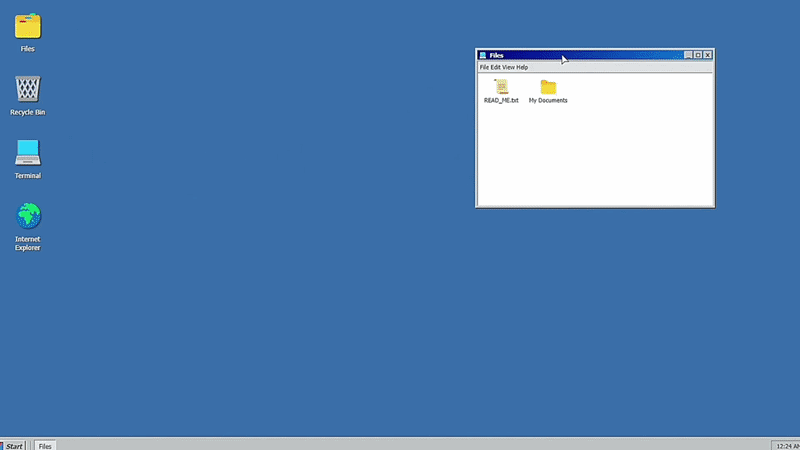Click the Files taskbar button
This screenshot has height=450, width=800.
pos(45,446)
